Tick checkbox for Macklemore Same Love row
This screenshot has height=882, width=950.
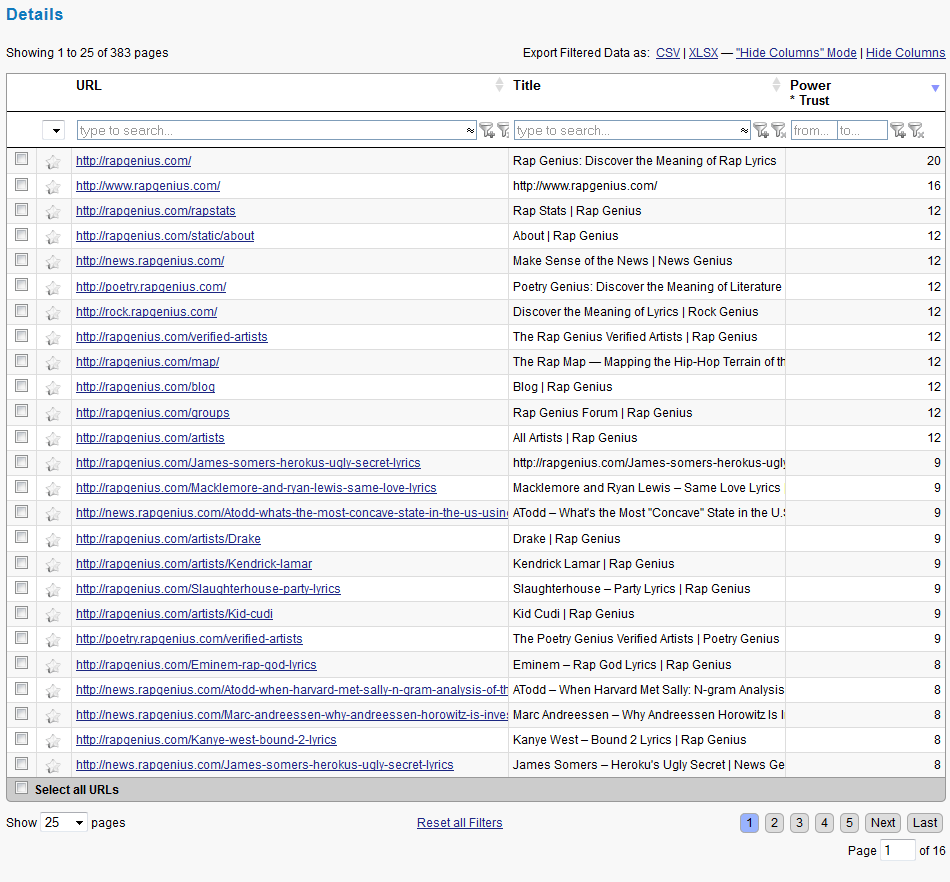tap(22, 486)
